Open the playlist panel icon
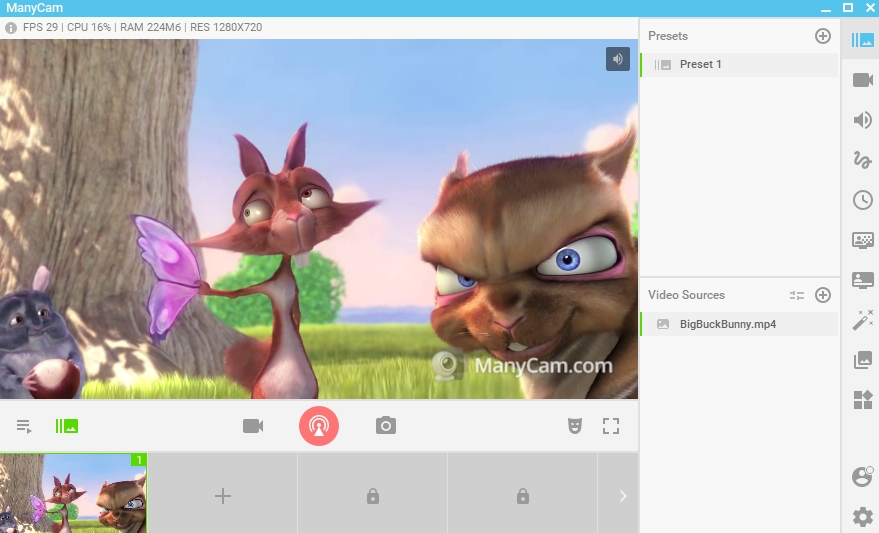879x533 pixels. pyautogui.click(x=24, y=426)
